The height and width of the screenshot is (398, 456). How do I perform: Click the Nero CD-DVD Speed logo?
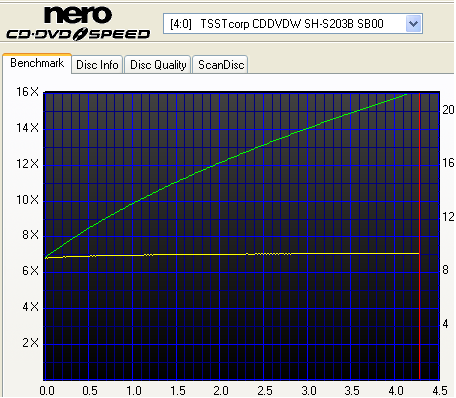[78, 24]
